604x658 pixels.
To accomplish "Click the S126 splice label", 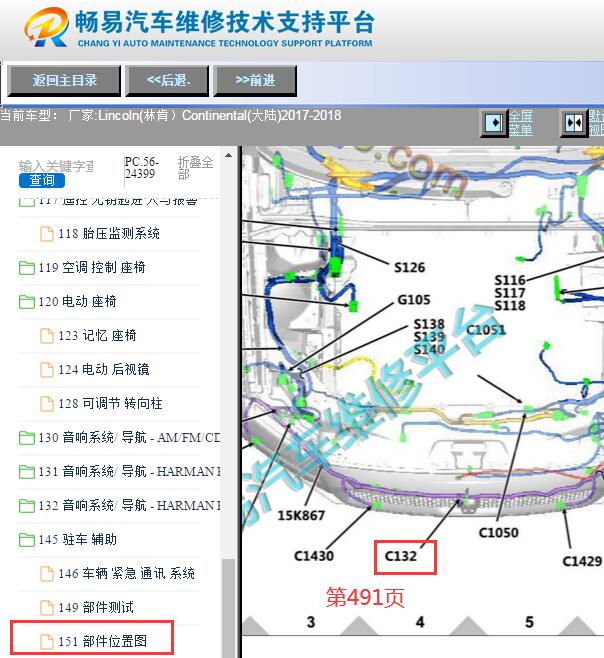I will click(409, 267).
